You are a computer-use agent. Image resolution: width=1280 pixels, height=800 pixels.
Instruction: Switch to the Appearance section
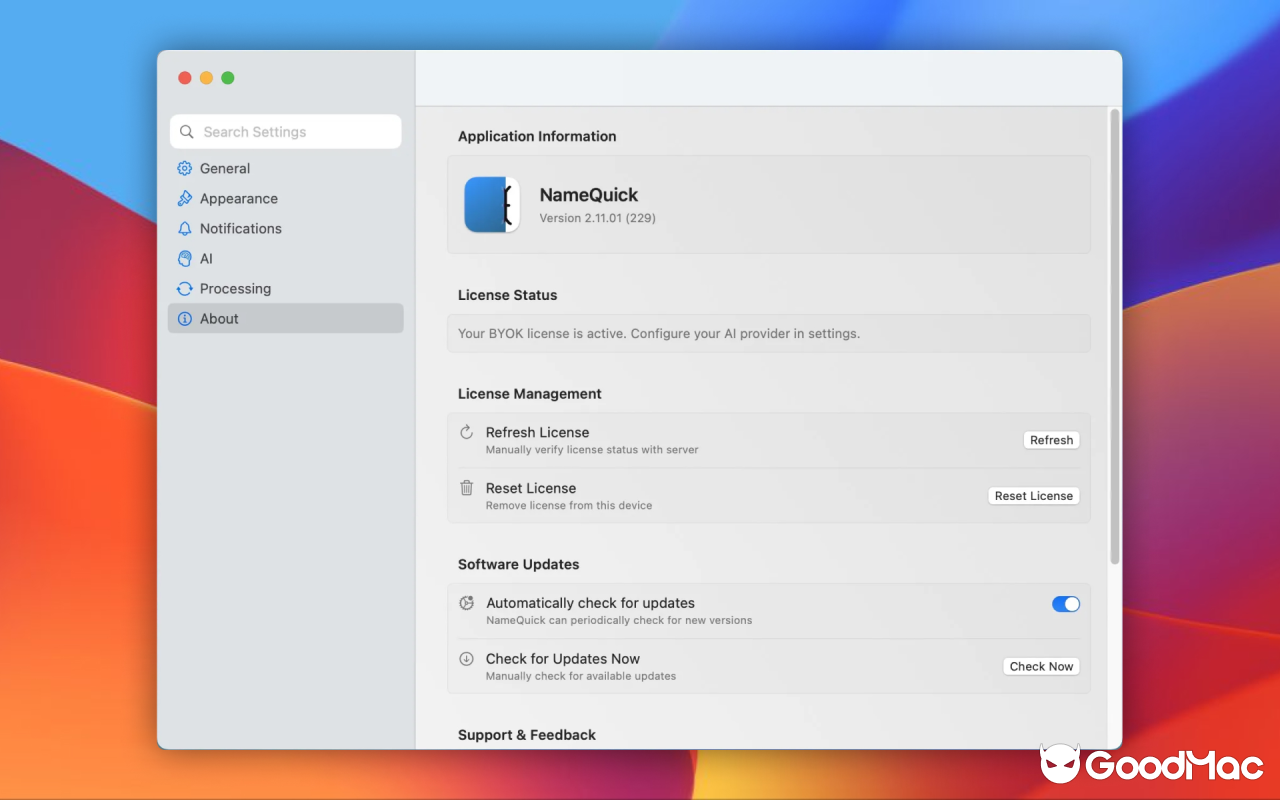point(238,198)
